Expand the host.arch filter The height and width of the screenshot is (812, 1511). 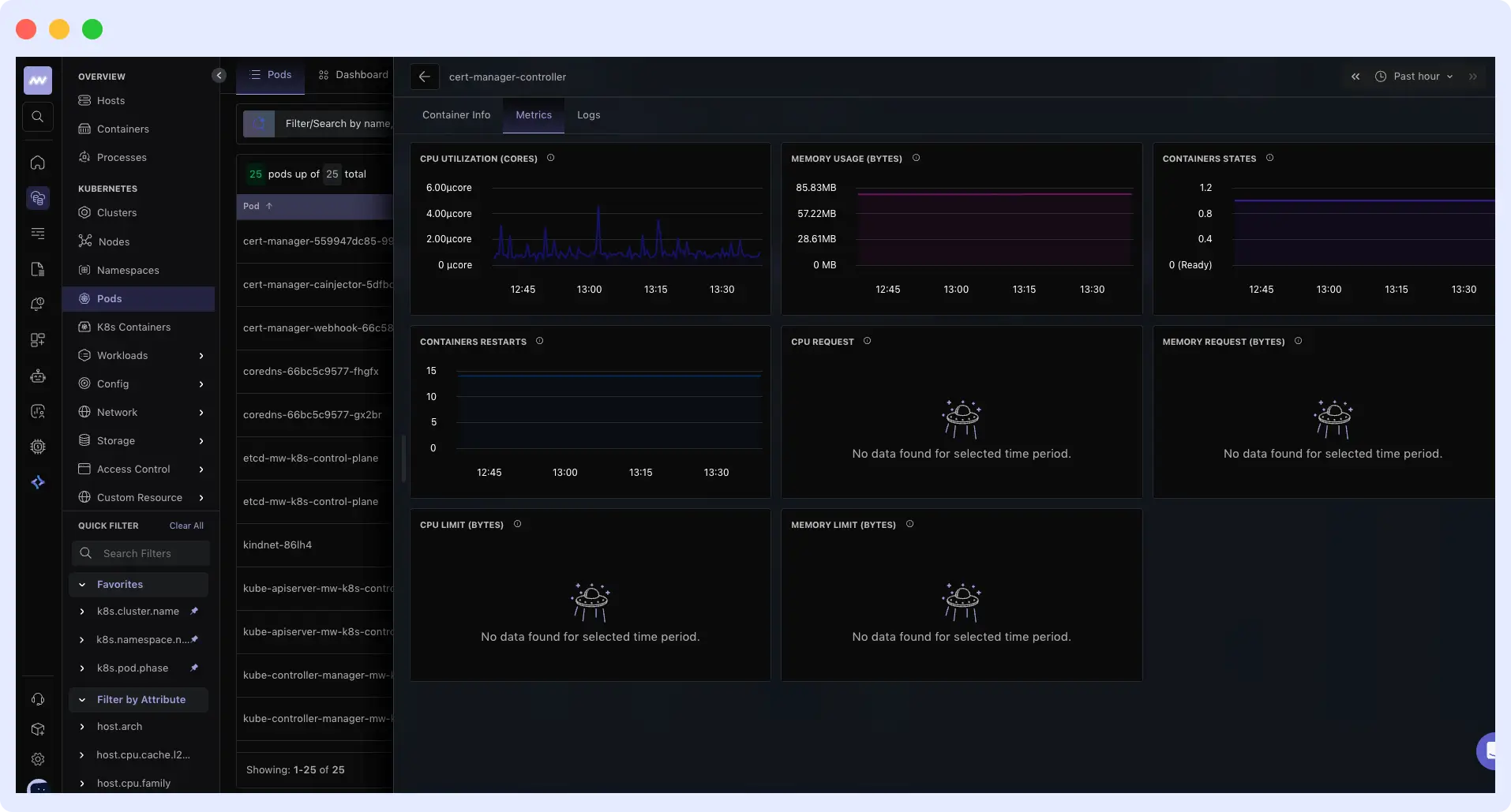pyautogui.click(x=82, y=727)
